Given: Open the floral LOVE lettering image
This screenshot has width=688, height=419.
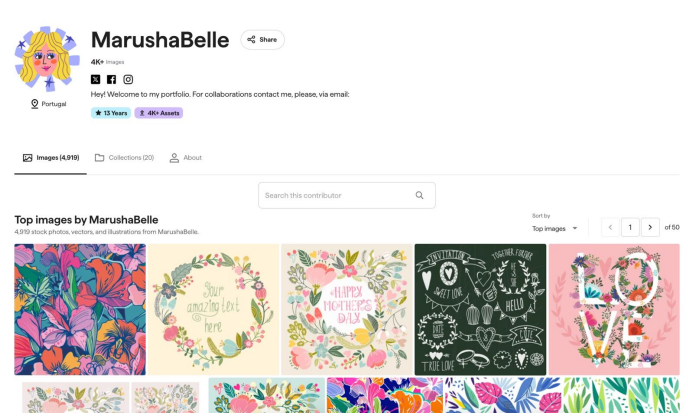Looking at the screenshot, I should tap(614, 309).
